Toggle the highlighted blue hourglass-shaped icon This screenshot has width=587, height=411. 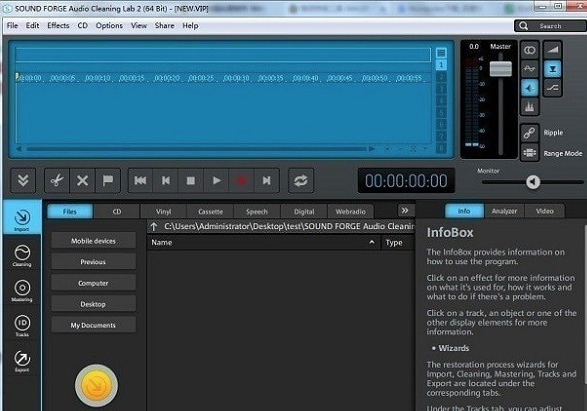(553, 69)
